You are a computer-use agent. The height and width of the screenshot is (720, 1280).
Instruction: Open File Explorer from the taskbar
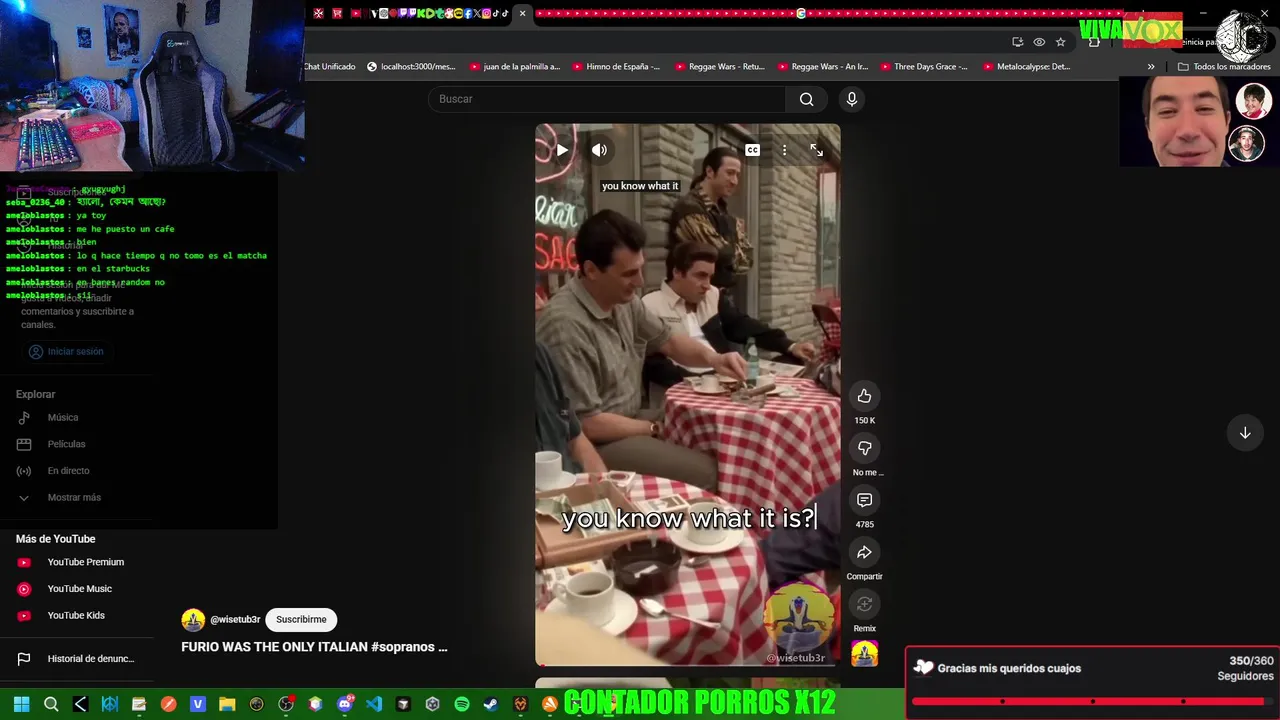pos(227,704)
